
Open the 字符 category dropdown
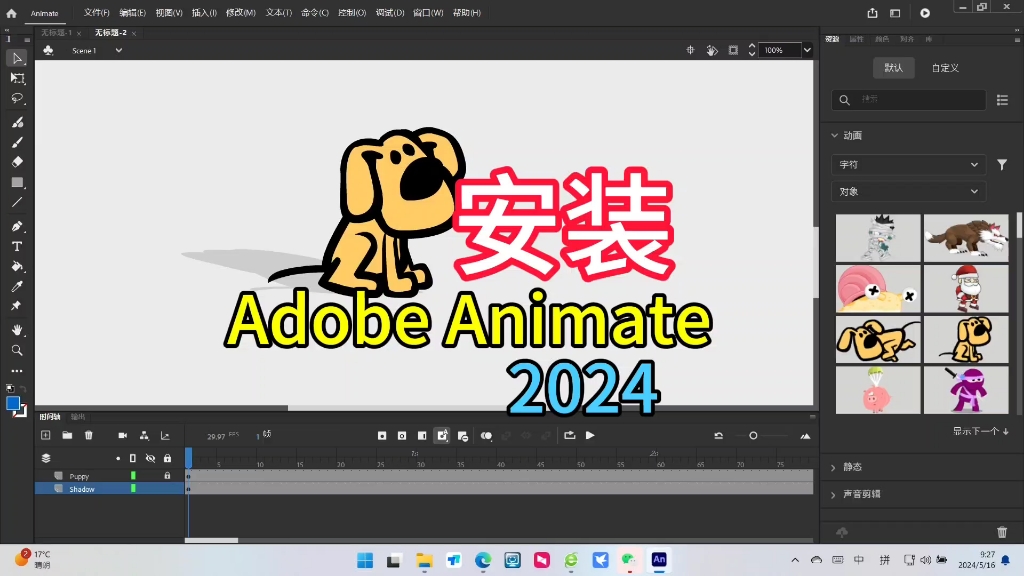tap(908, 165)
